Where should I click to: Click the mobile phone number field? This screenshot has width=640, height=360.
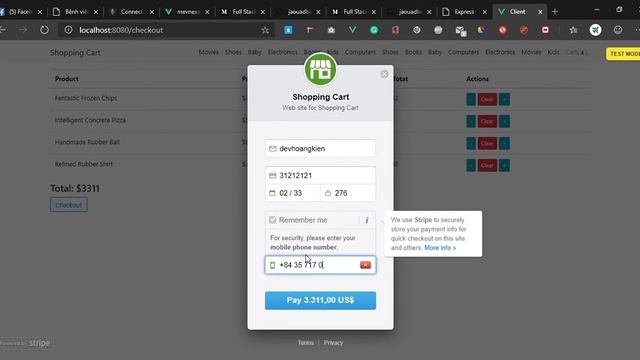tap(320, 265)
